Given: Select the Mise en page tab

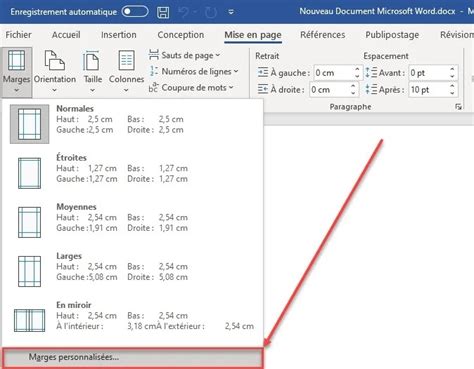Looking at the screenshot, I should (253, 35).
